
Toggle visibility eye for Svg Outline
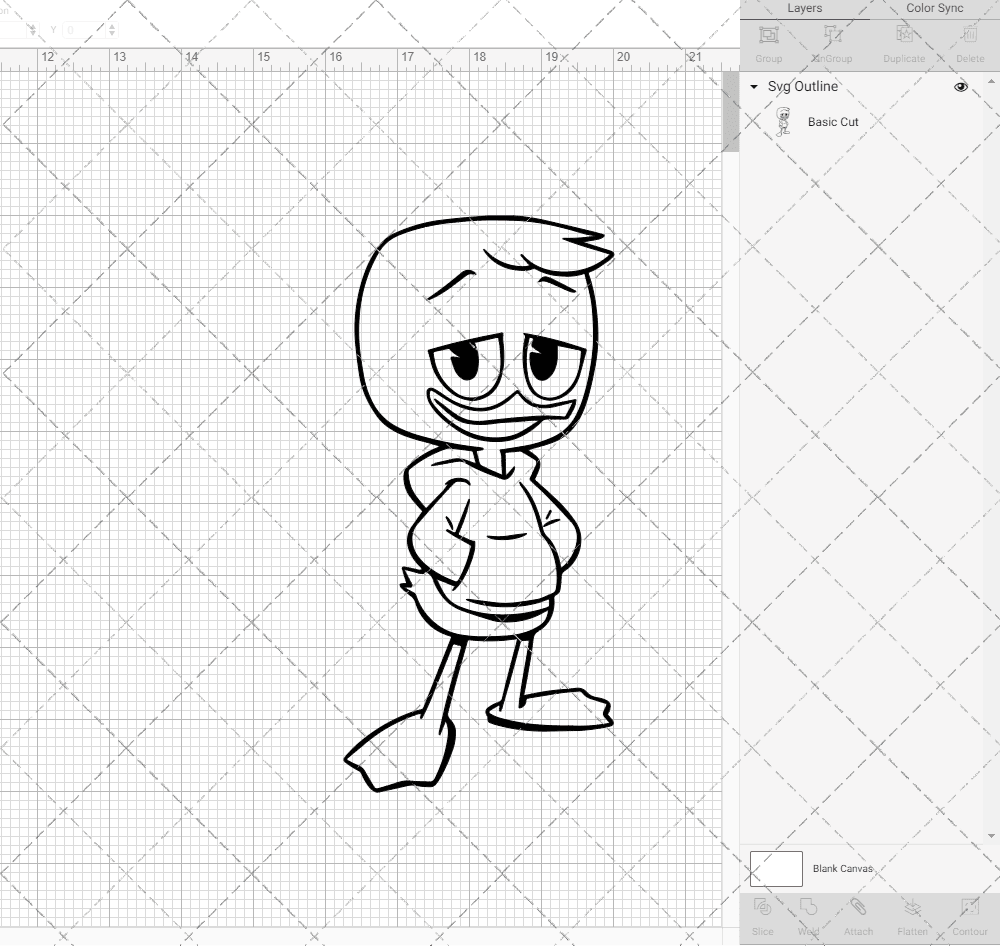(960, 87)
